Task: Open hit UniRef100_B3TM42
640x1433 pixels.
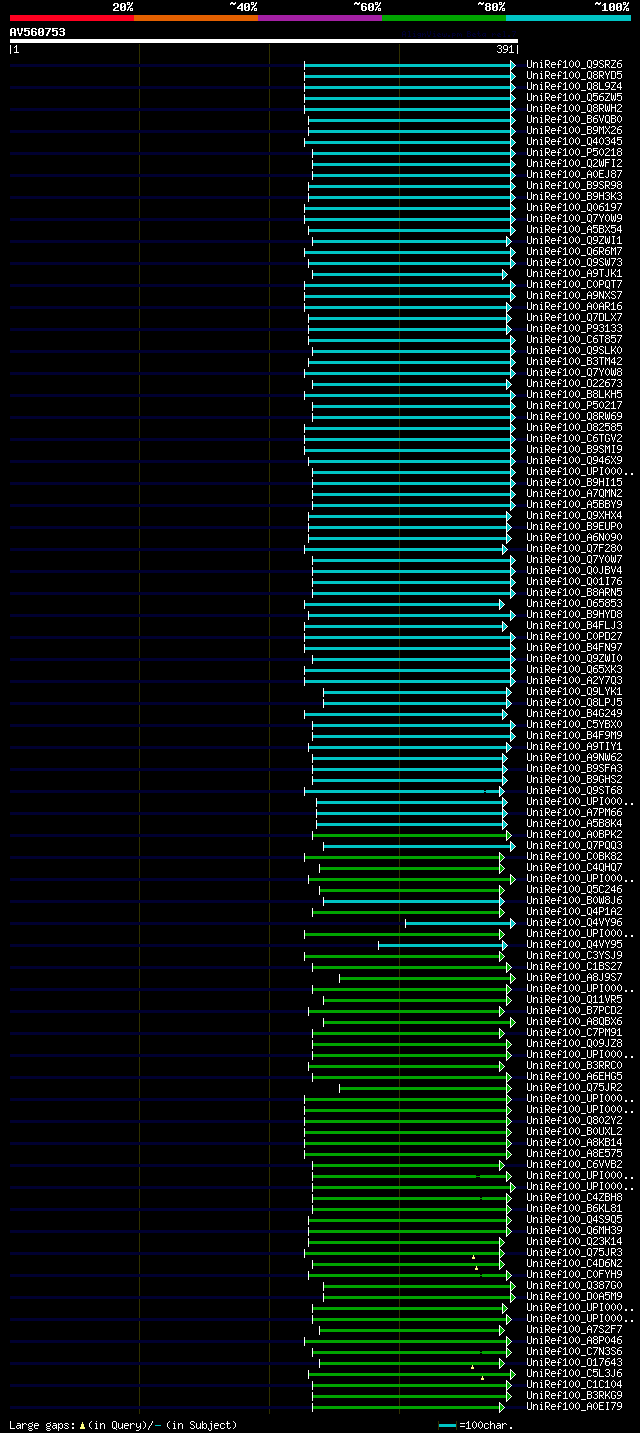Action: click(575, 361)
